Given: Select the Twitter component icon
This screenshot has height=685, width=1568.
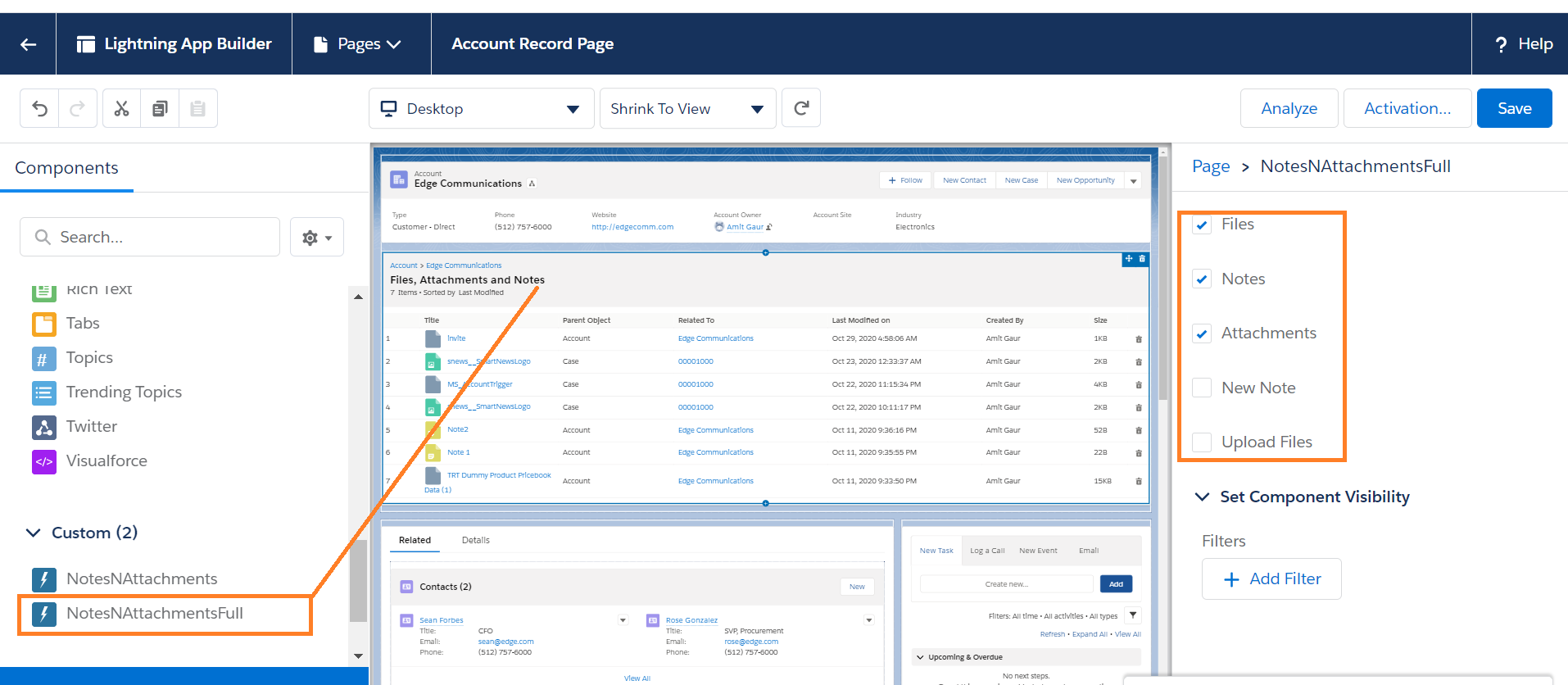Looking at the screenshot, I should click(x=44, y=427).
